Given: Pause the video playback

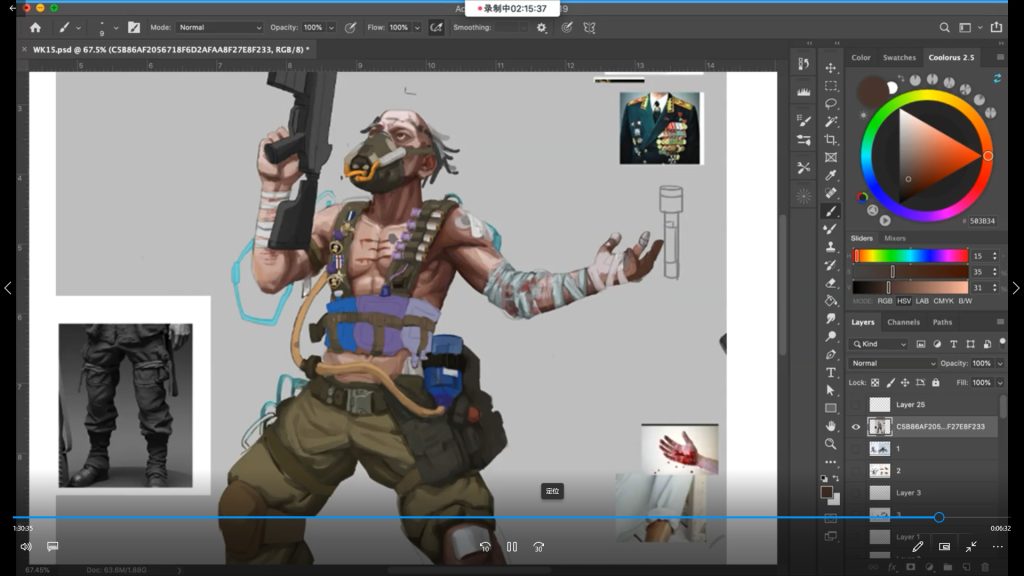Looking at the screenshot, I should tap(512, 547).
